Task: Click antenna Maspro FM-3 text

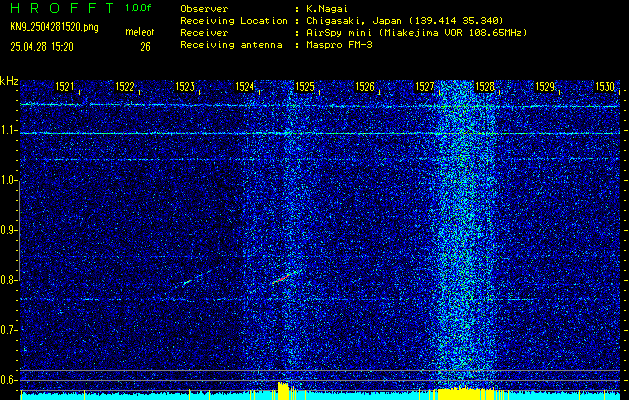Action: click(339, 45)
